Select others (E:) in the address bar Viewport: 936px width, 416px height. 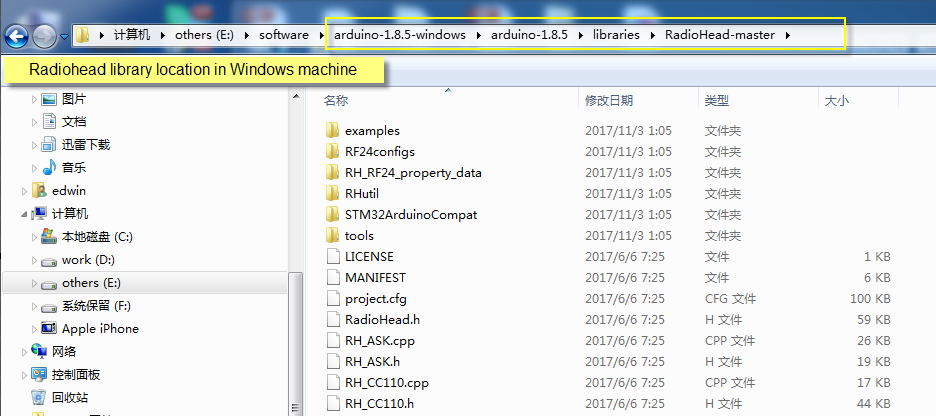[x=202, y=35]
